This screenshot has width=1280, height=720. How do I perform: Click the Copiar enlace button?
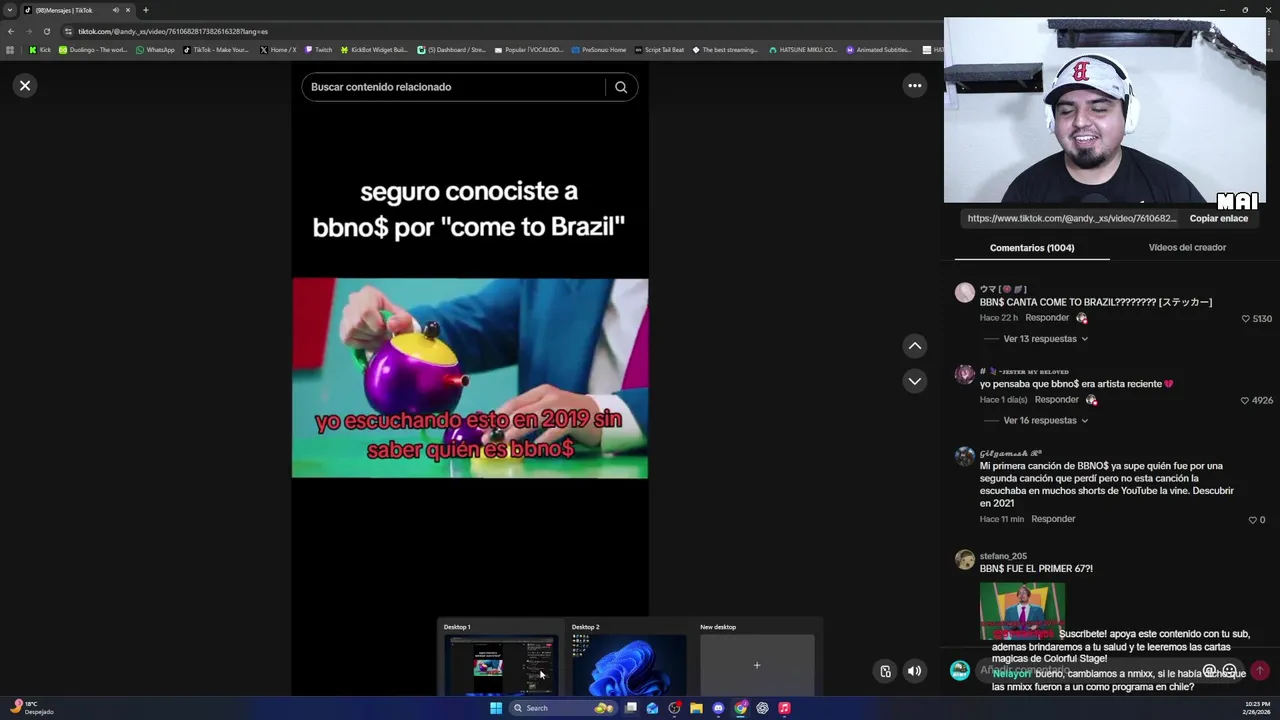[x=1218, y=218]
